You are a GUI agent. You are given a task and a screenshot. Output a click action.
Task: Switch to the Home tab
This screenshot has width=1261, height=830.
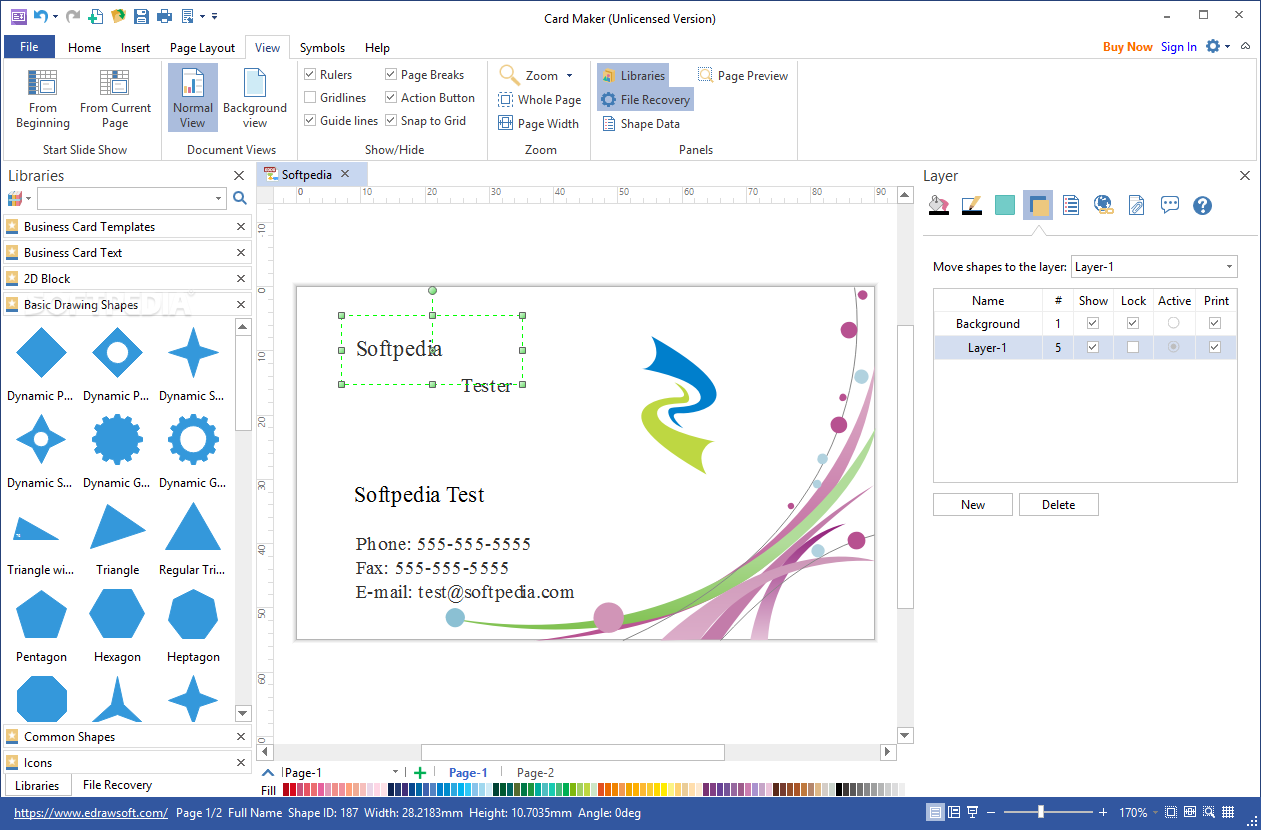click(84, 47)
